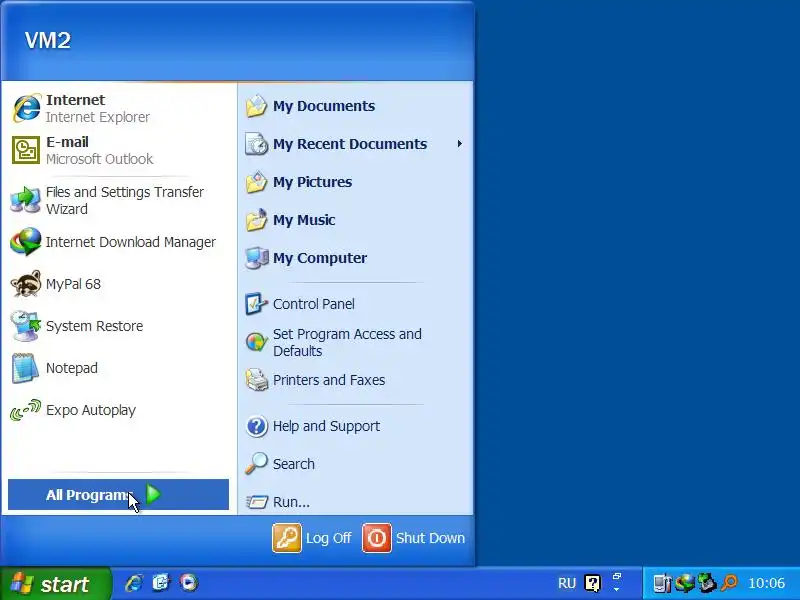
Task: Click the MyPal 68 text label
Action: click(73, 284)
